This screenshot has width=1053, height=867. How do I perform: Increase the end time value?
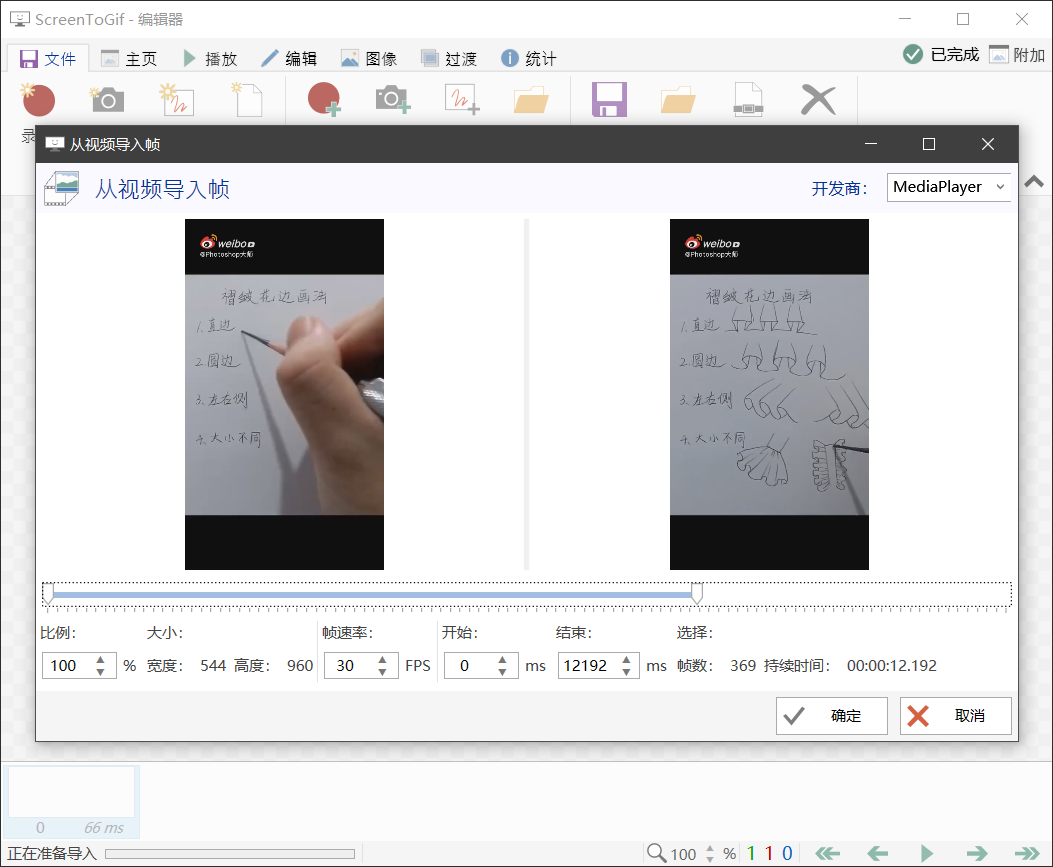[x=627, y=659]
